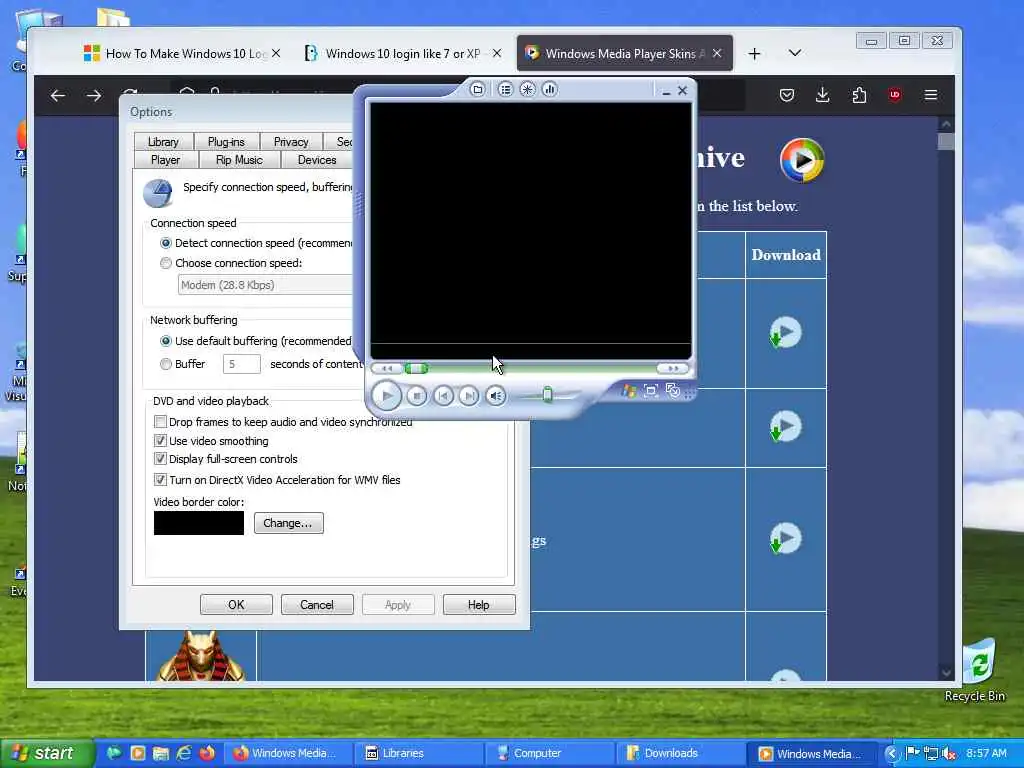This screenshot has height=768, width=1024.
Task: Skip to next track in media player
Action: click(468, 395)
